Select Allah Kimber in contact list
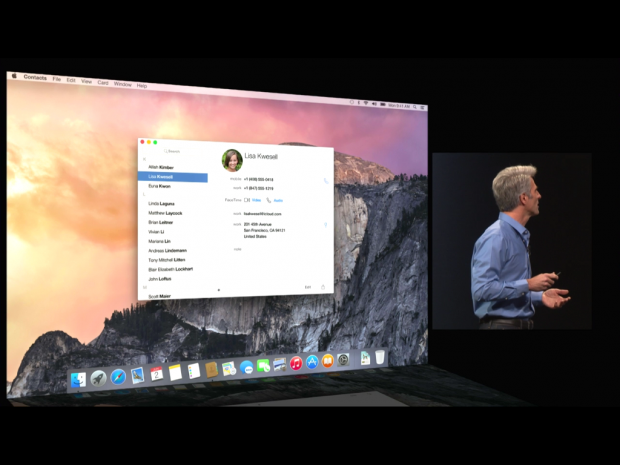Viewport: 620px width, 465px height. [x=161, y=167]
